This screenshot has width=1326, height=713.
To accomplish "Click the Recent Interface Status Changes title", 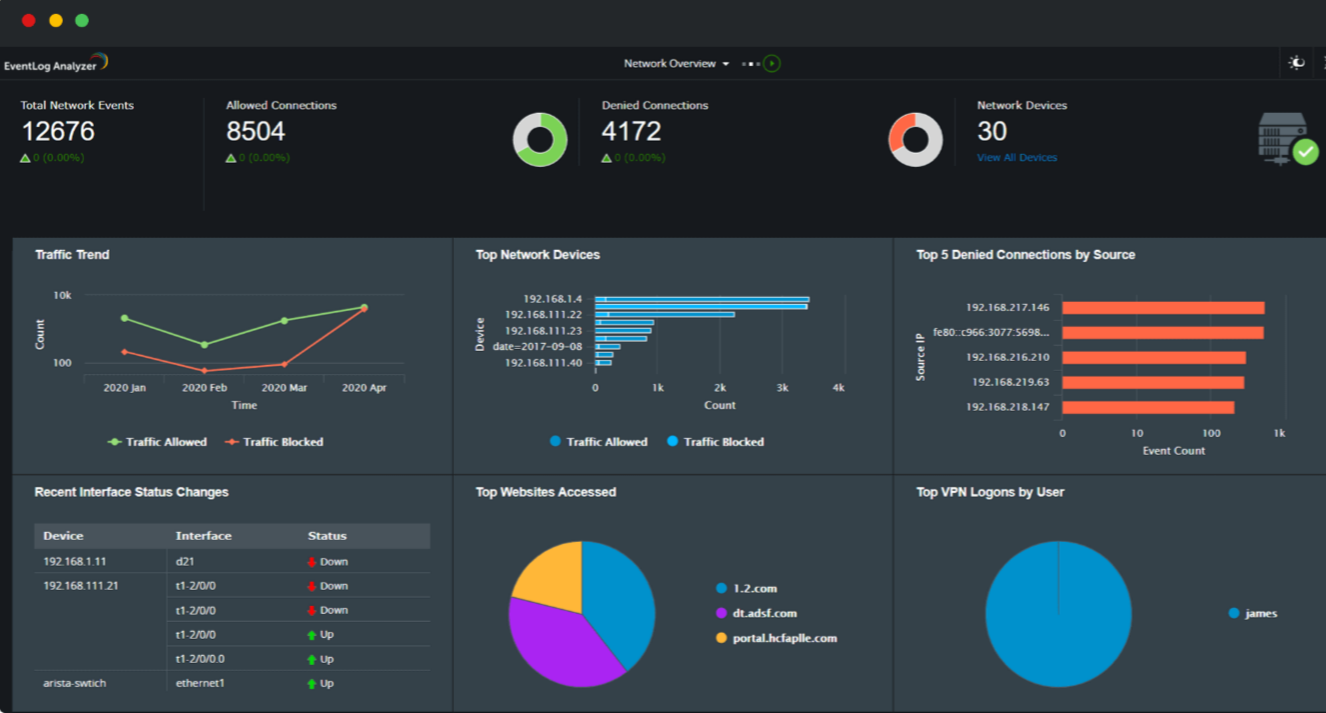I will (x=132, y=492).
